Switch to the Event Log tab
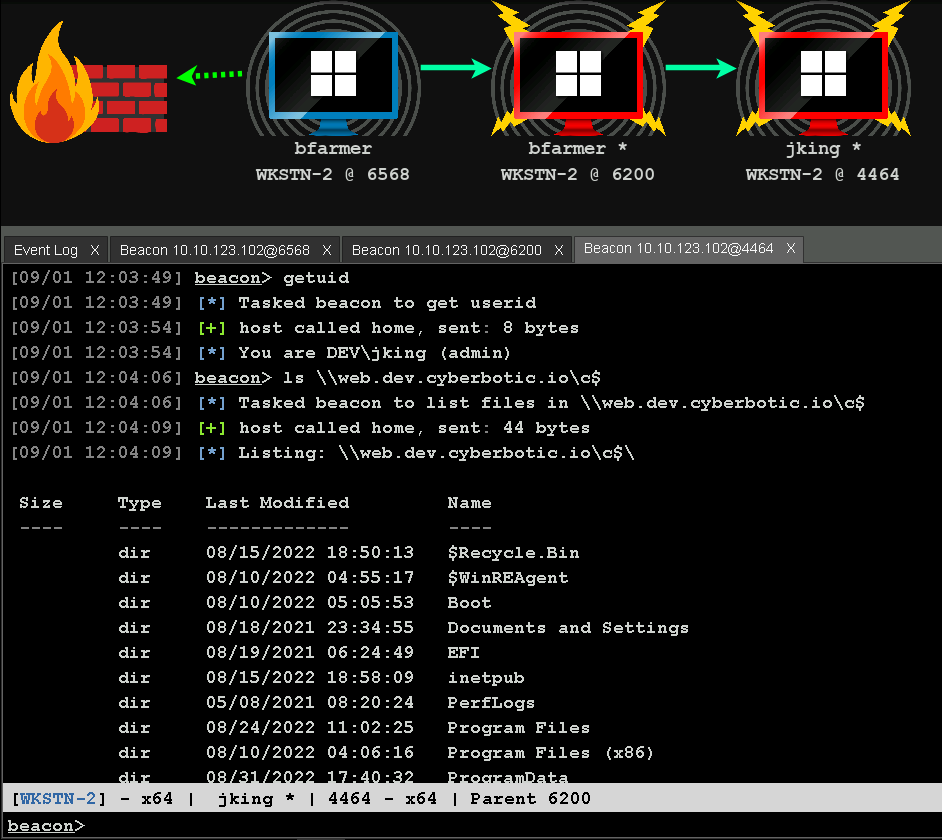 [x=46, y=250]
